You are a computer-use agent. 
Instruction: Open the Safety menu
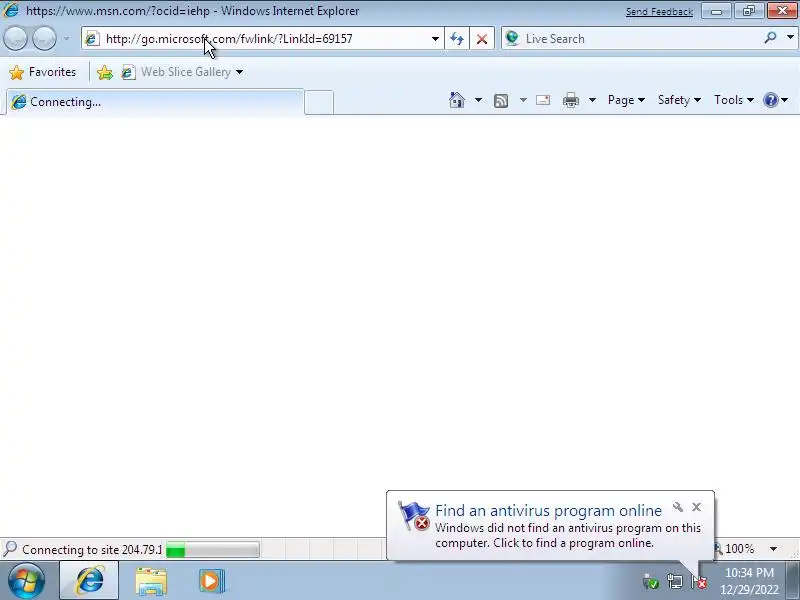[679, 100]
